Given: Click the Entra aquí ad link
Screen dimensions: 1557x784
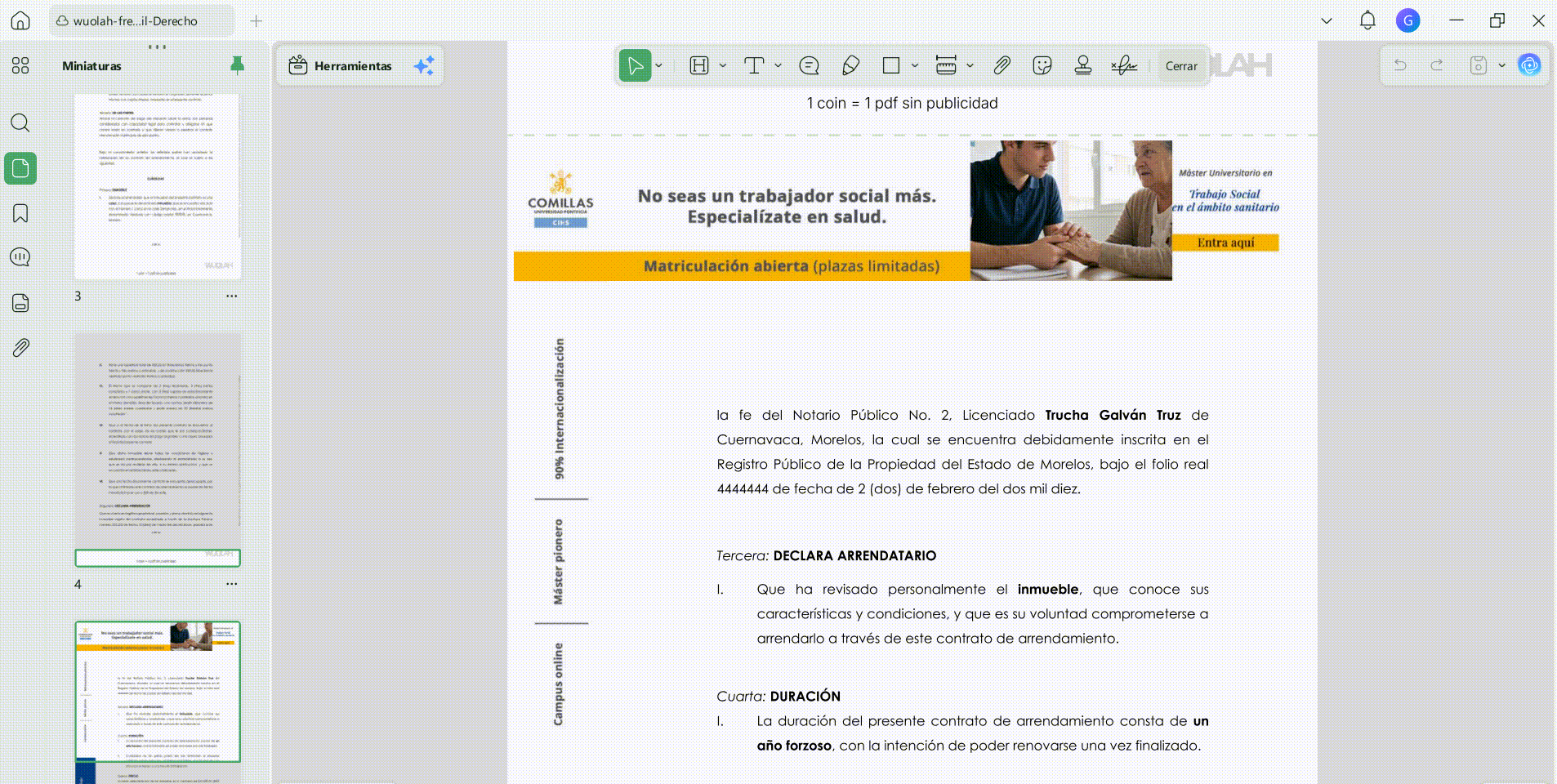Looking at the screenshot, I should point(1225,243).
